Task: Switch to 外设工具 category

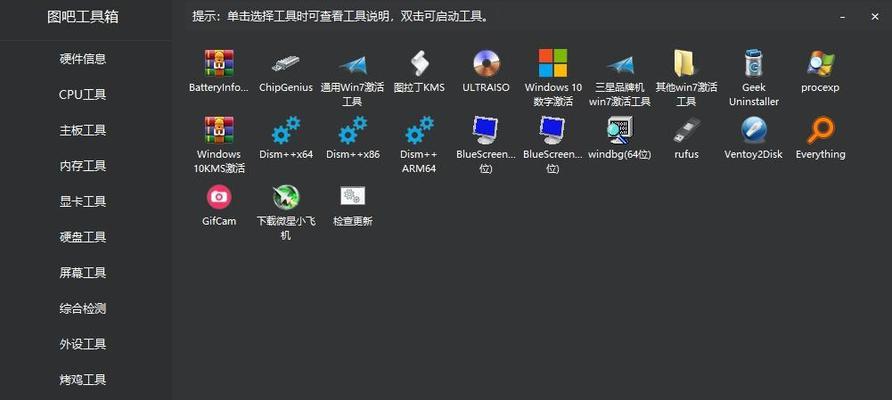Action: pos(83,344)
